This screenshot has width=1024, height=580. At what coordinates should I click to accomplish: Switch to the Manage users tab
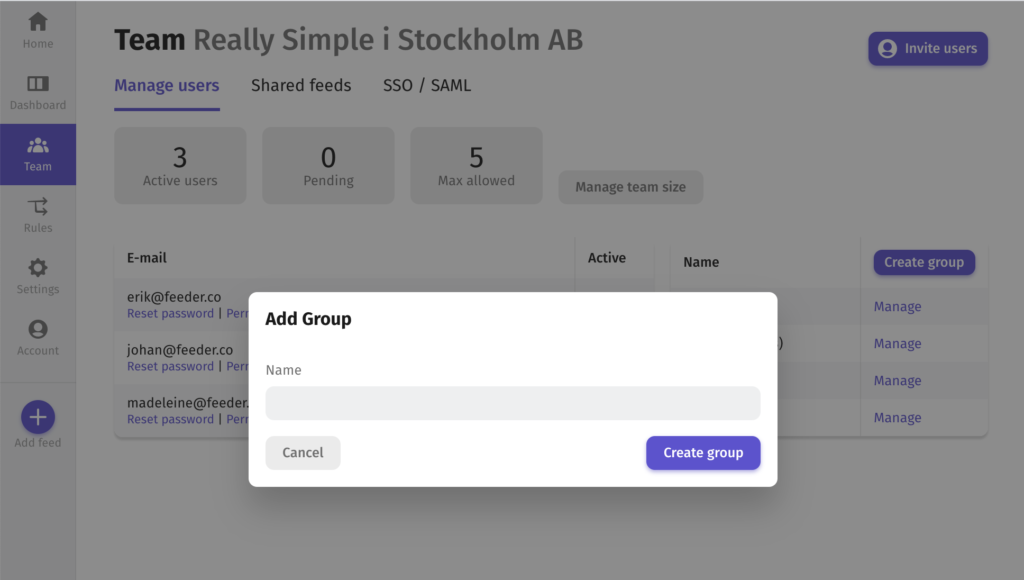point(167,86)
